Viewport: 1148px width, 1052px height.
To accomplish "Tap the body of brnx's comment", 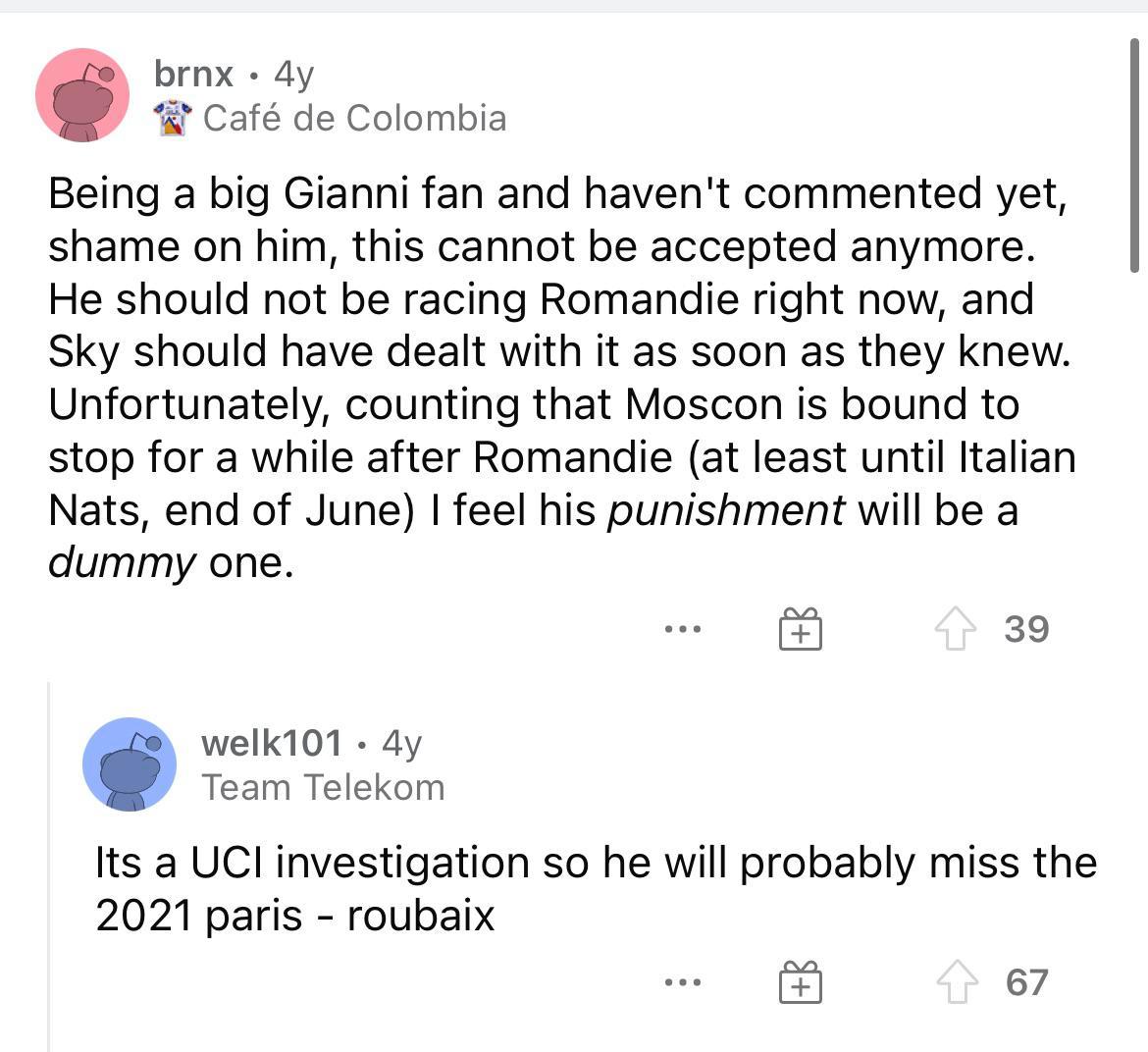I will pyautogui.click(x=559, y=378).
